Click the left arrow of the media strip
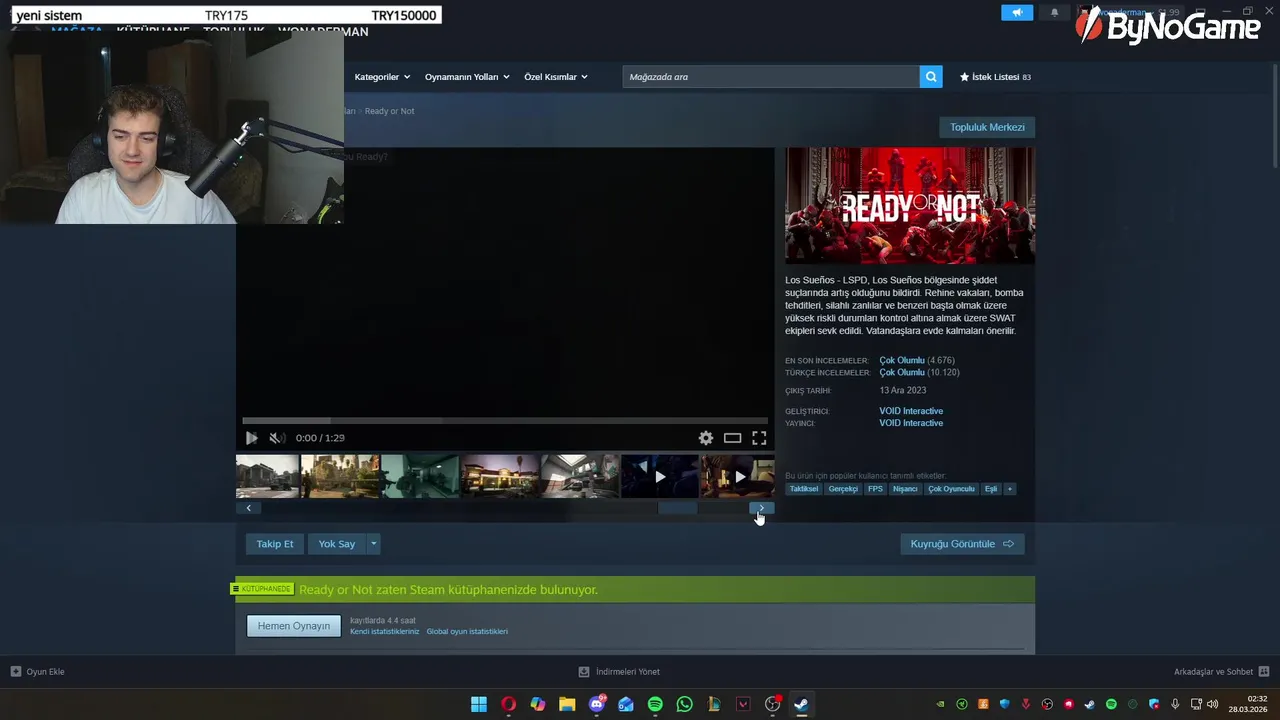 click(x=248, y=508)
